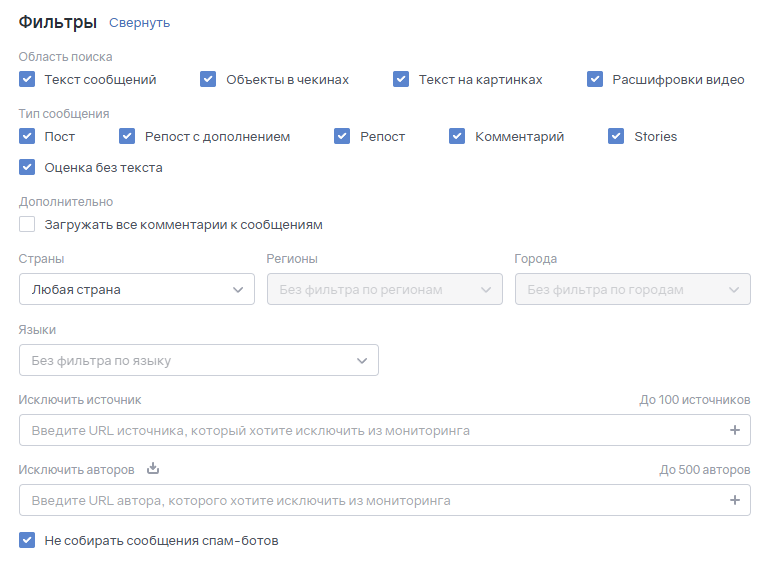Click the Свернуть link to collapse filters
The width and height of the screenshot is (770, 563).
pos(140,23)
